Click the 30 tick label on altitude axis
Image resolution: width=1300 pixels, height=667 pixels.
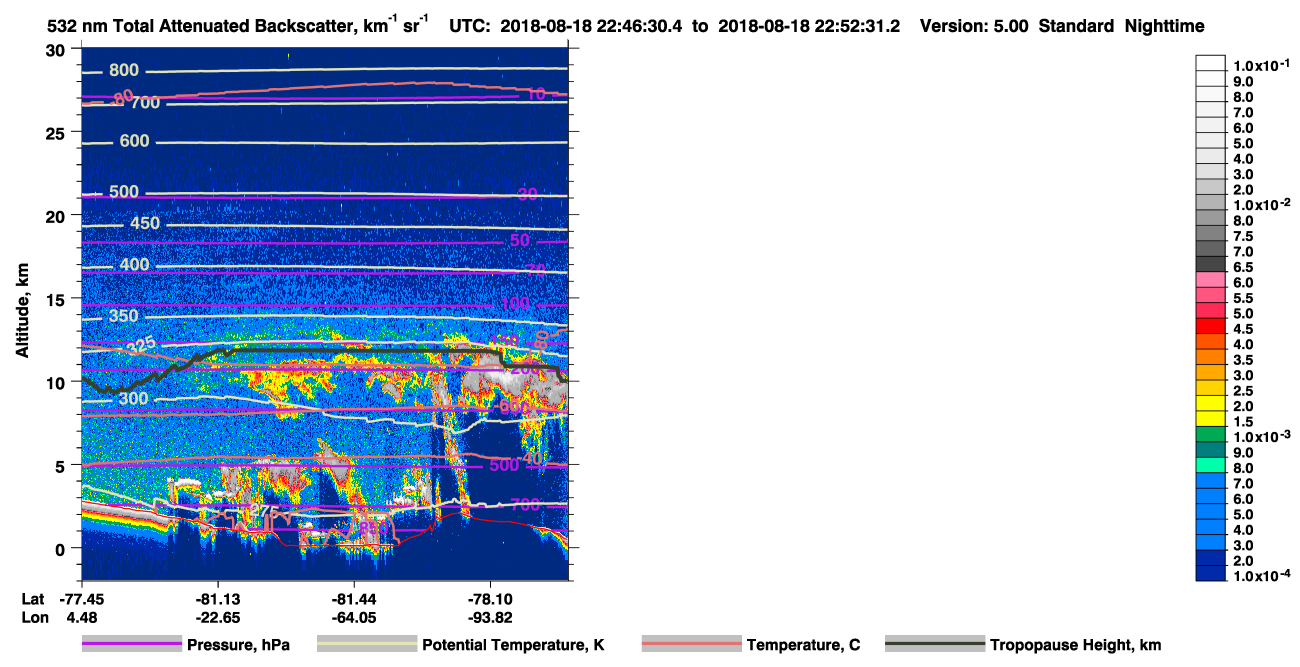click(x=58, y=50)
